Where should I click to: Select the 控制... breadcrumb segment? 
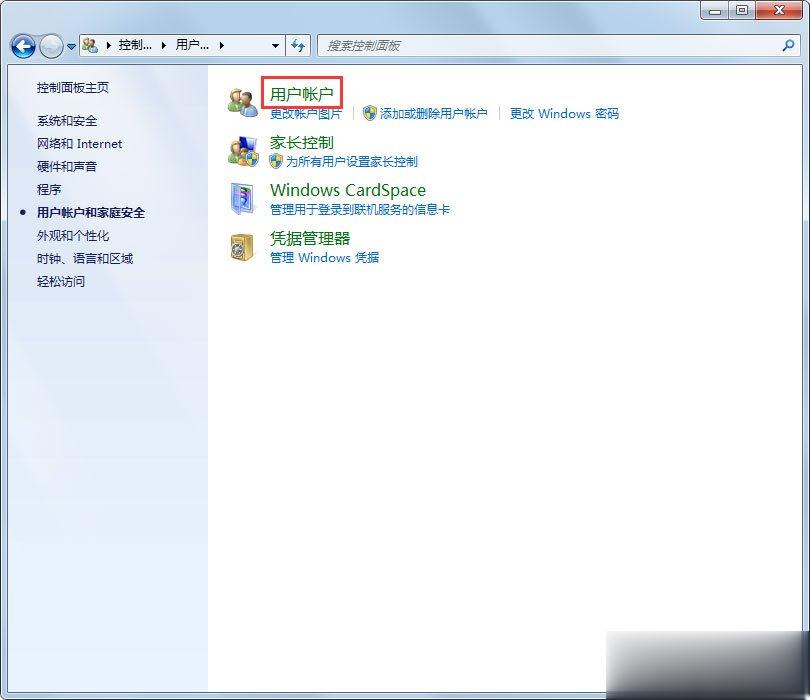click(x=135, y=45)
